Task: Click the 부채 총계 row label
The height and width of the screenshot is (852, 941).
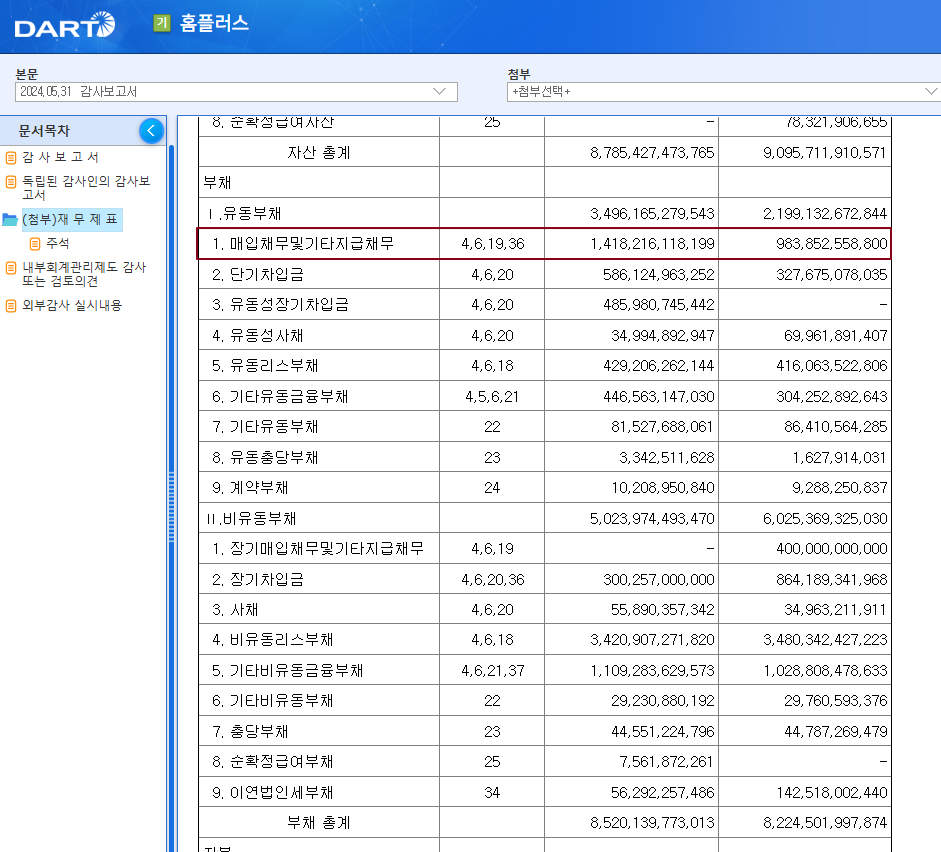Action: click(x=319, y=823)
